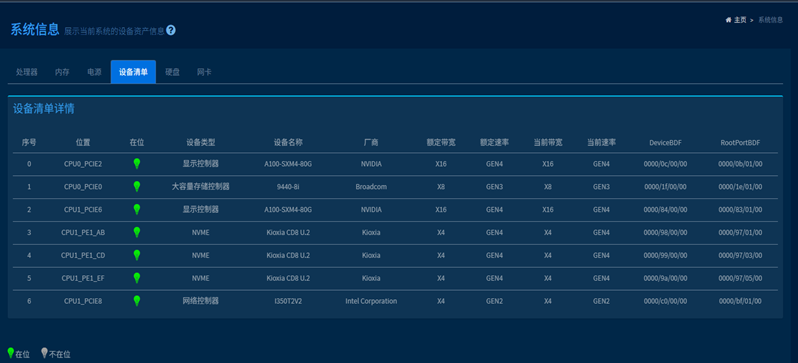The height and width of the screenshot is (363, 798).
Task: Click the DeviceBDF column header
Action: click(665, 143)
